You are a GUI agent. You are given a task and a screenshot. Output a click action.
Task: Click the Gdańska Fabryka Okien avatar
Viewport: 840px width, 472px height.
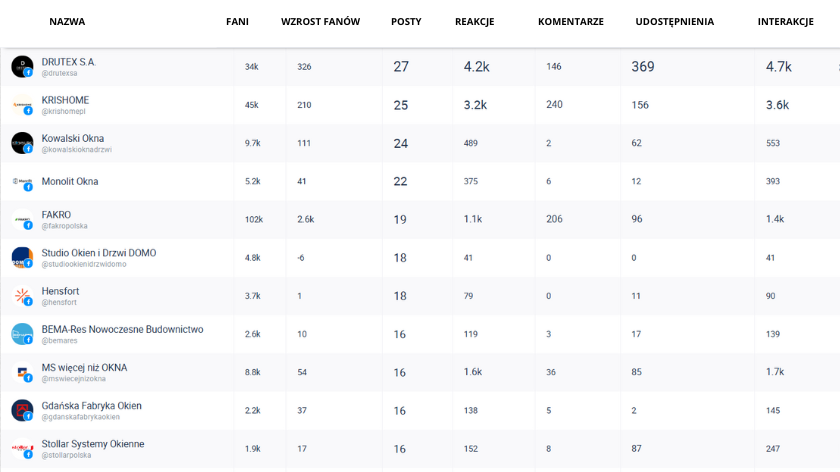(22, 410)
